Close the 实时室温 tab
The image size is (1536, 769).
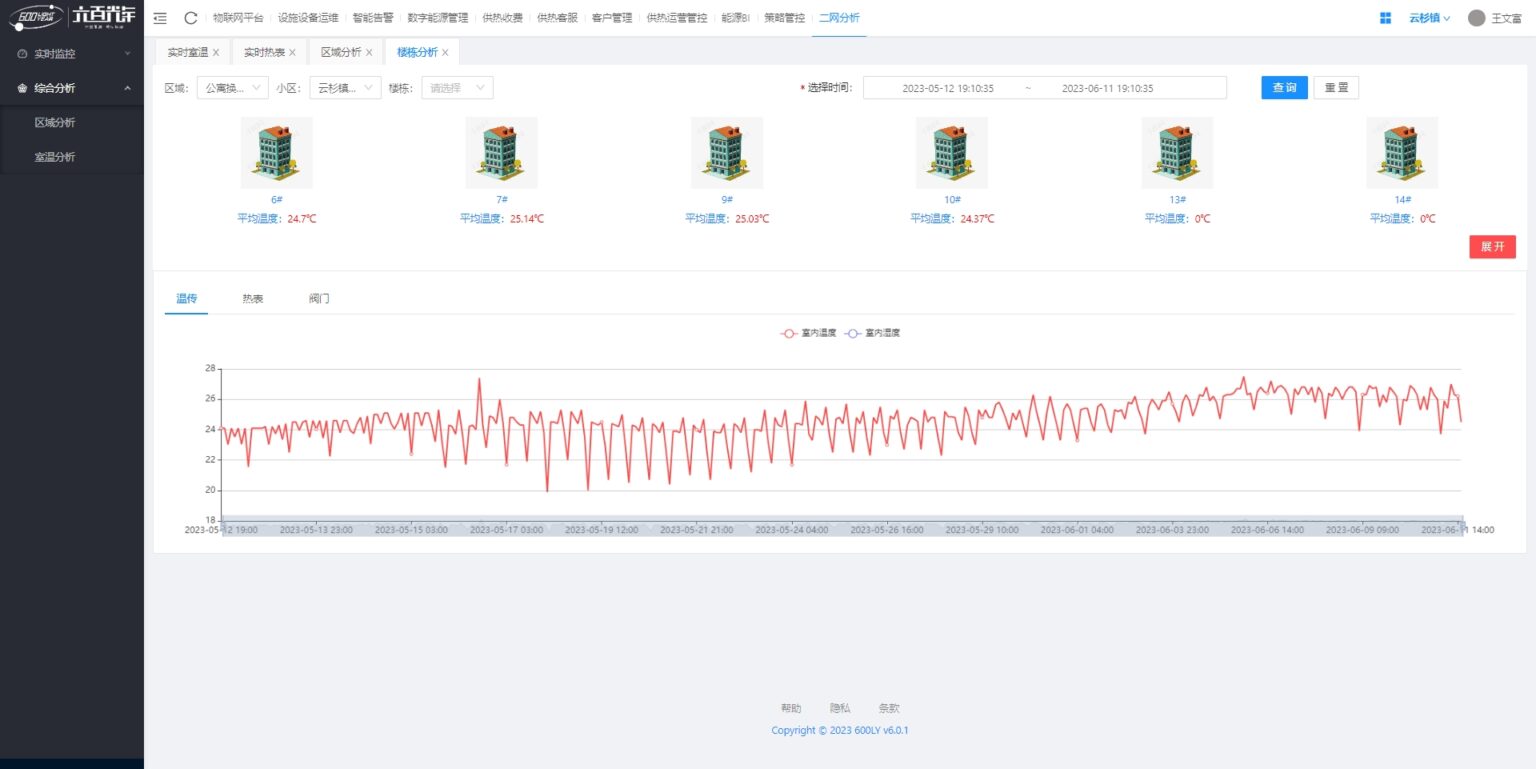point(216,53)
